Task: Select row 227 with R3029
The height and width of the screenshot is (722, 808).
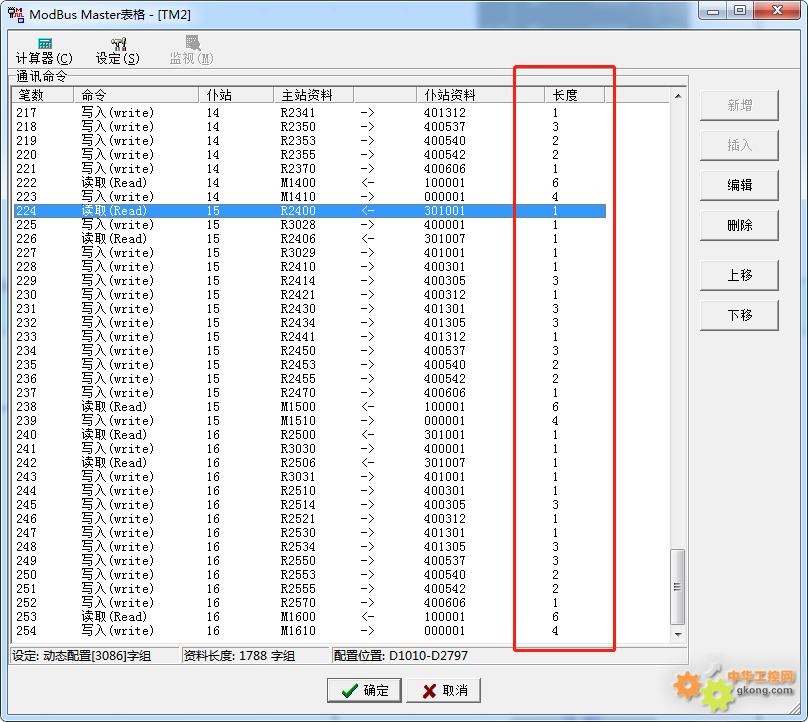Action: [x=309, y=253]
